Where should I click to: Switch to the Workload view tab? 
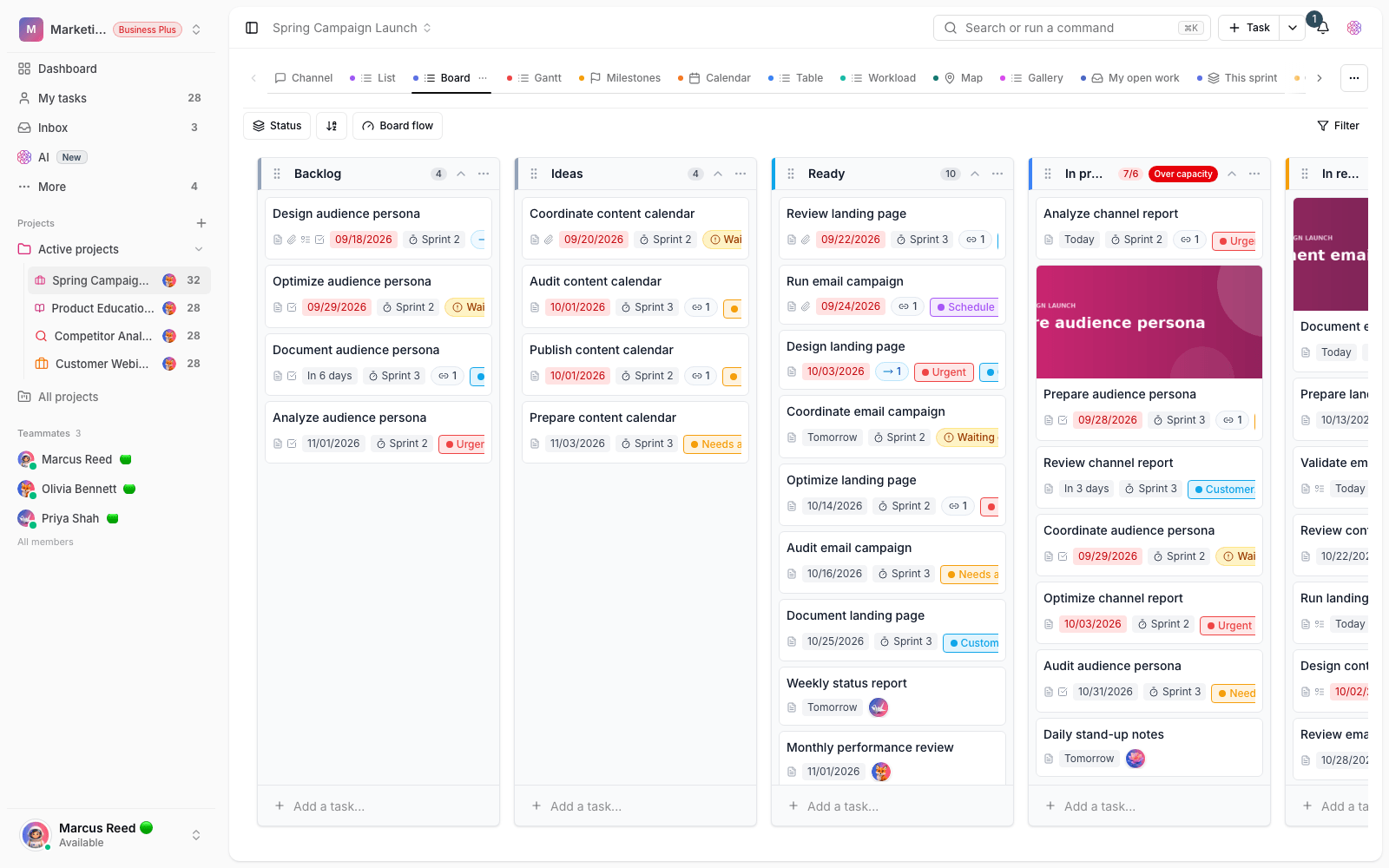(x=879, y=78)
